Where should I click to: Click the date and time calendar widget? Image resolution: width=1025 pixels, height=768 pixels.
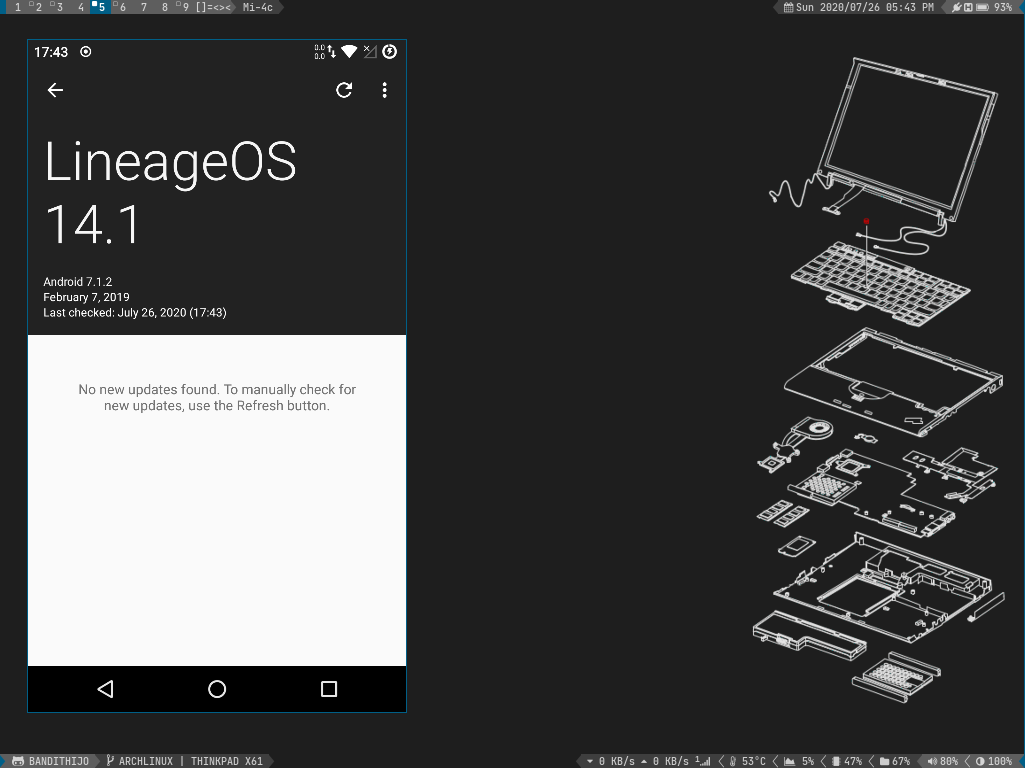coord(858,7)
